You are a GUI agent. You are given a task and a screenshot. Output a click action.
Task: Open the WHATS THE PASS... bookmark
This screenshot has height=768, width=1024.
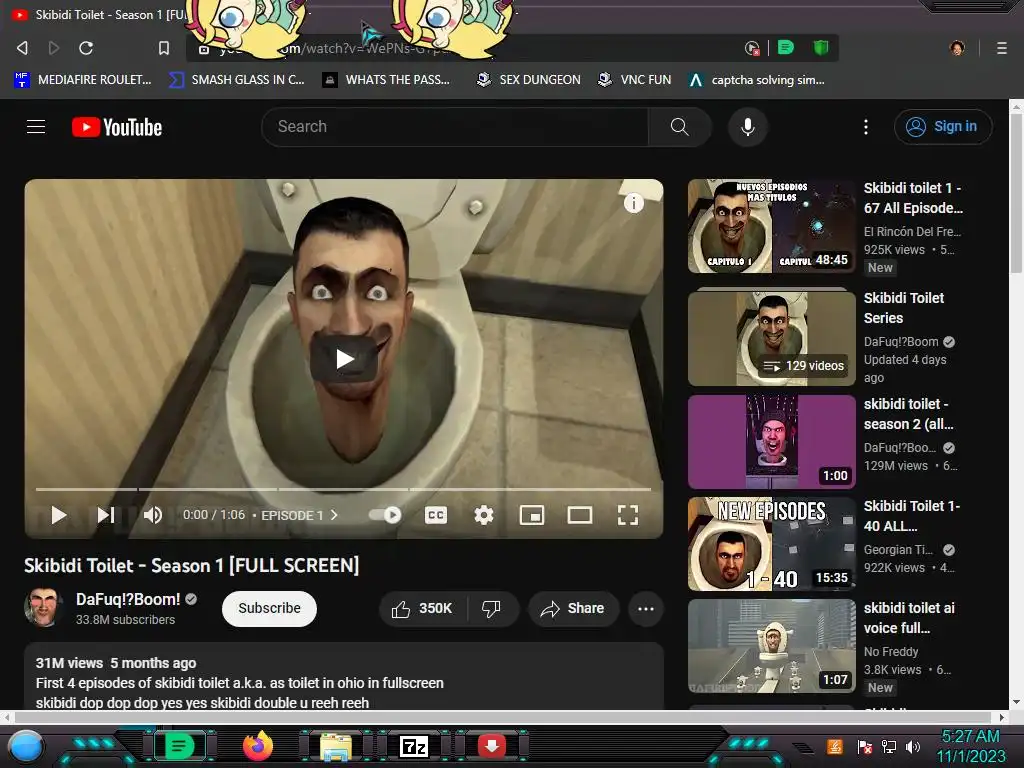(386, 80)
